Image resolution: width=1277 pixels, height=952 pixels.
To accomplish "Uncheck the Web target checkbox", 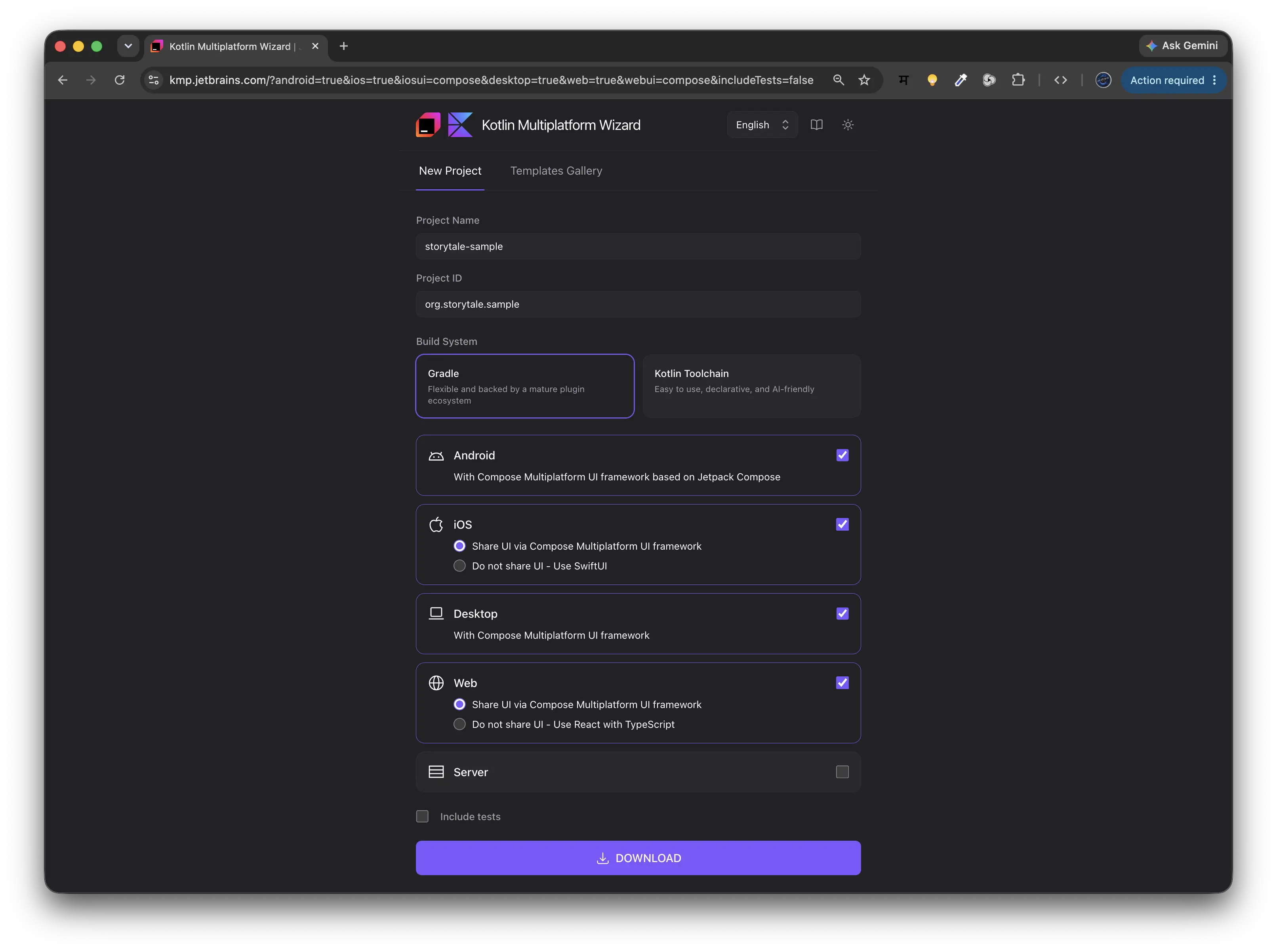I will [842, 683].
